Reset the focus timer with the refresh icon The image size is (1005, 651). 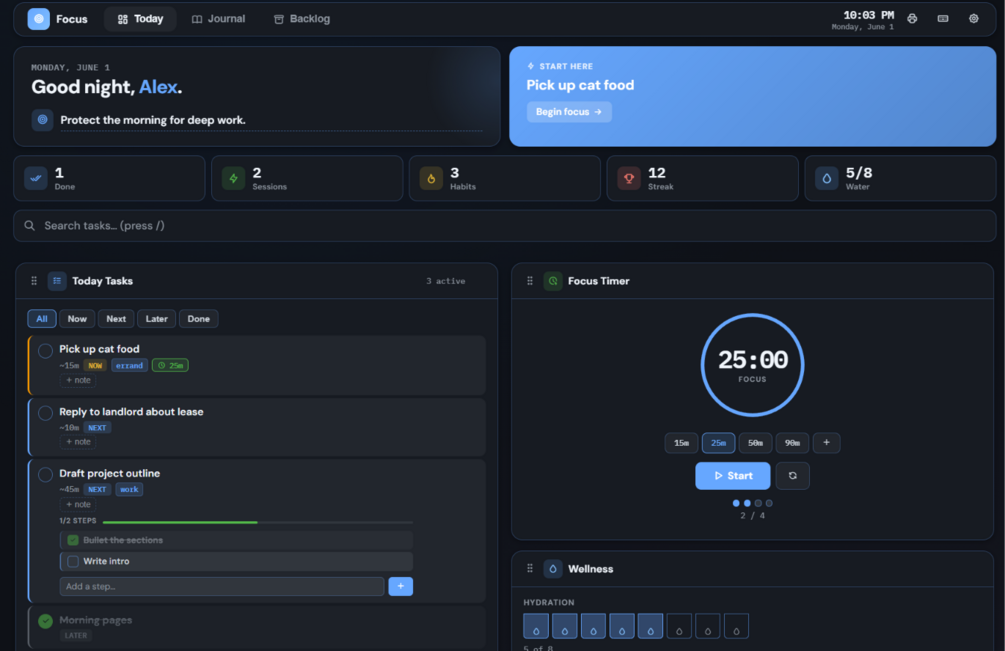[x=792, y=475]
